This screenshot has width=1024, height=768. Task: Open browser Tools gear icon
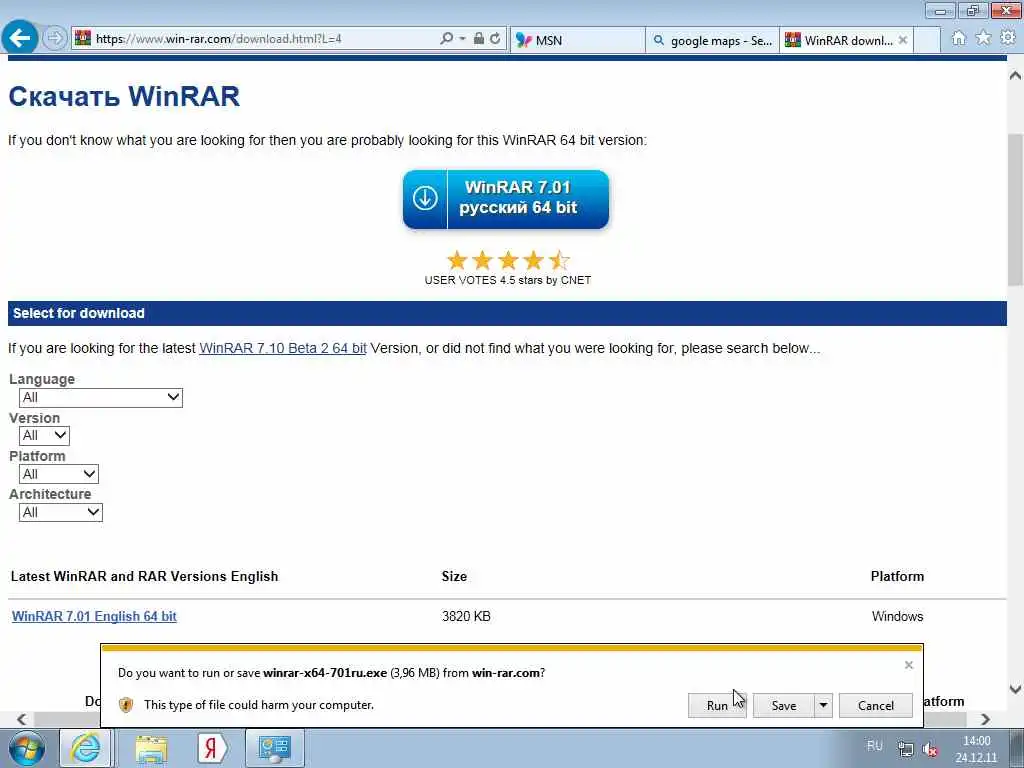pyautogui.click(x=1008, y=39)
